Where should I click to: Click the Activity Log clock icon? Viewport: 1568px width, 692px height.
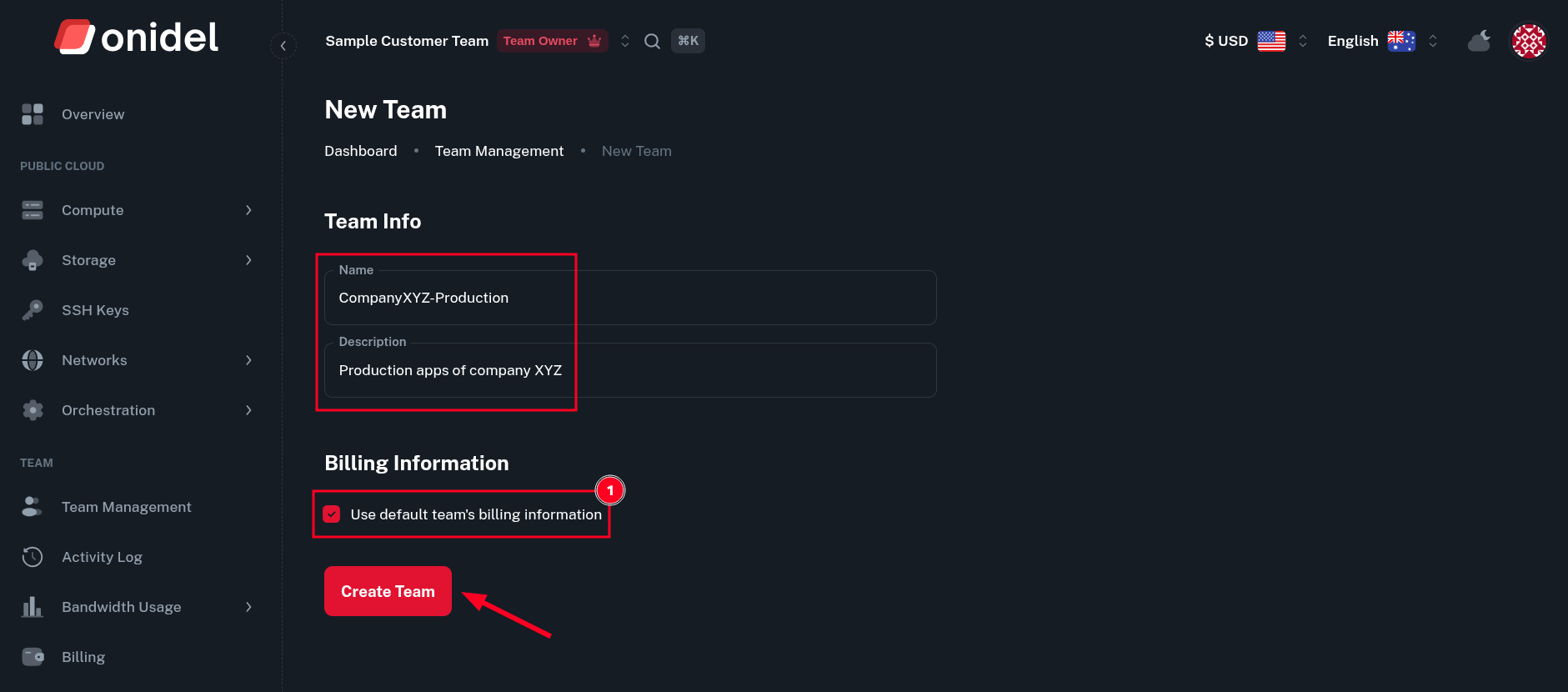tap(33, 557)
